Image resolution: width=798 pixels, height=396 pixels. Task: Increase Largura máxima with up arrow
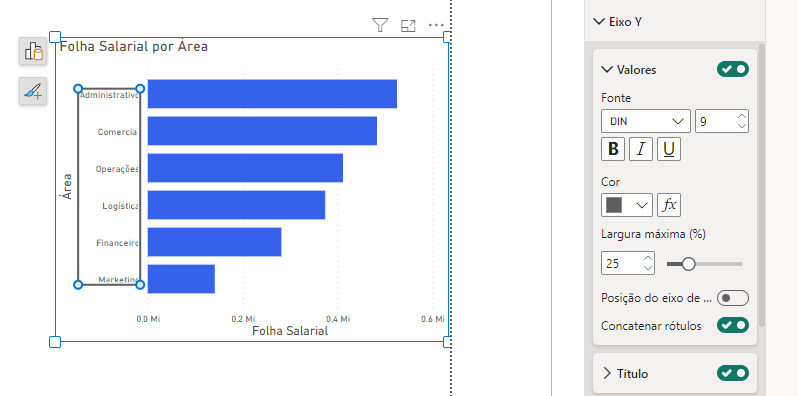(648, 258)
